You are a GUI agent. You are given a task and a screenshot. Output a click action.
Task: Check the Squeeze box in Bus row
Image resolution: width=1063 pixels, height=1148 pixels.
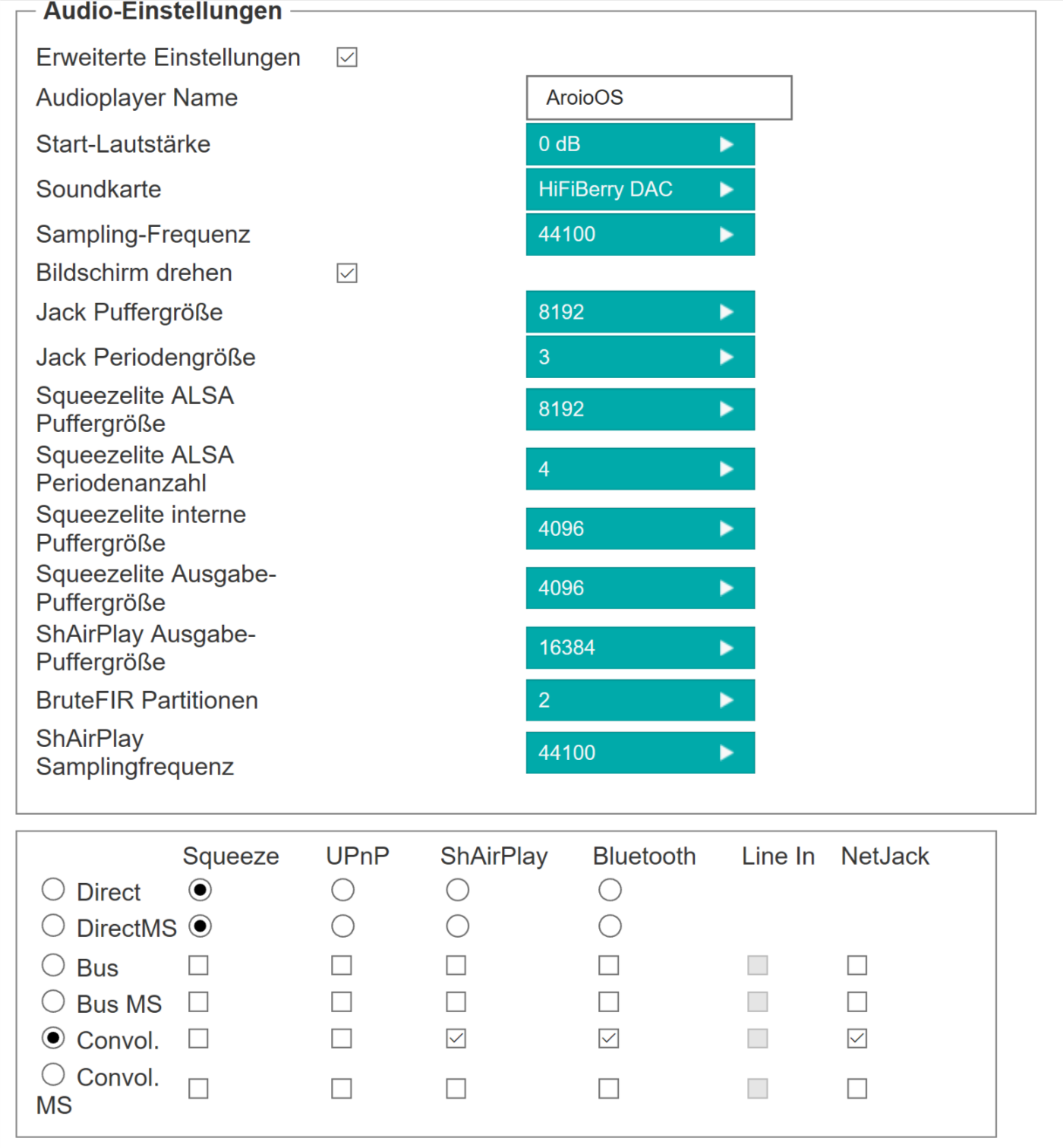click(199, 966)
